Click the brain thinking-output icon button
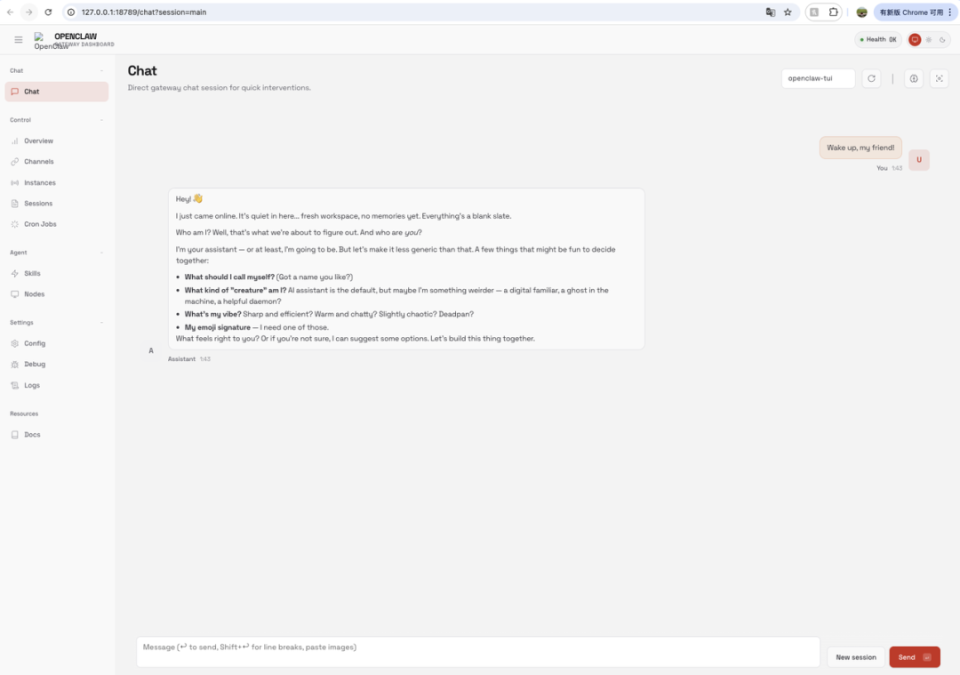Screen dimensions: 960x675 [x=913, y=78]
